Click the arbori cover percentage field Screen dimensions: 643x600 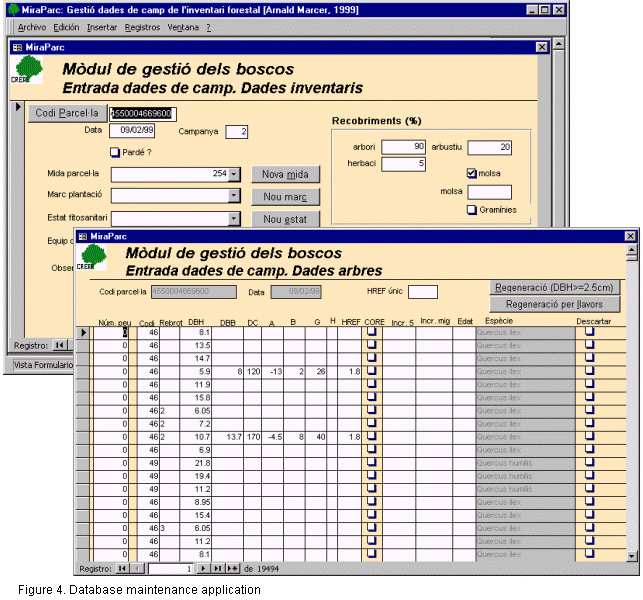pos(404,147)
